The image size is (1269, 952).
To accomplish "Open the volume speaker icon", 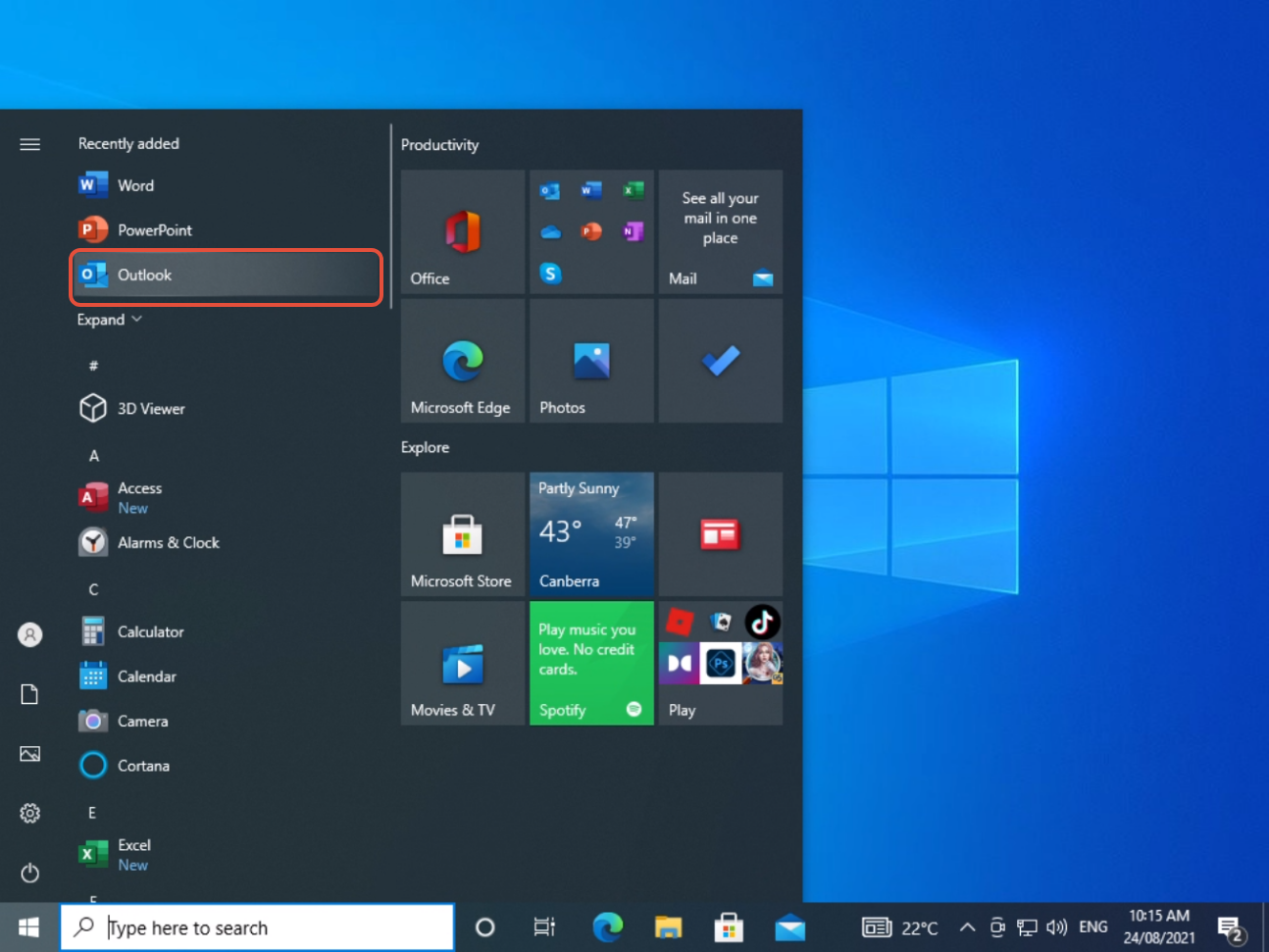I will coord(1056,927).
